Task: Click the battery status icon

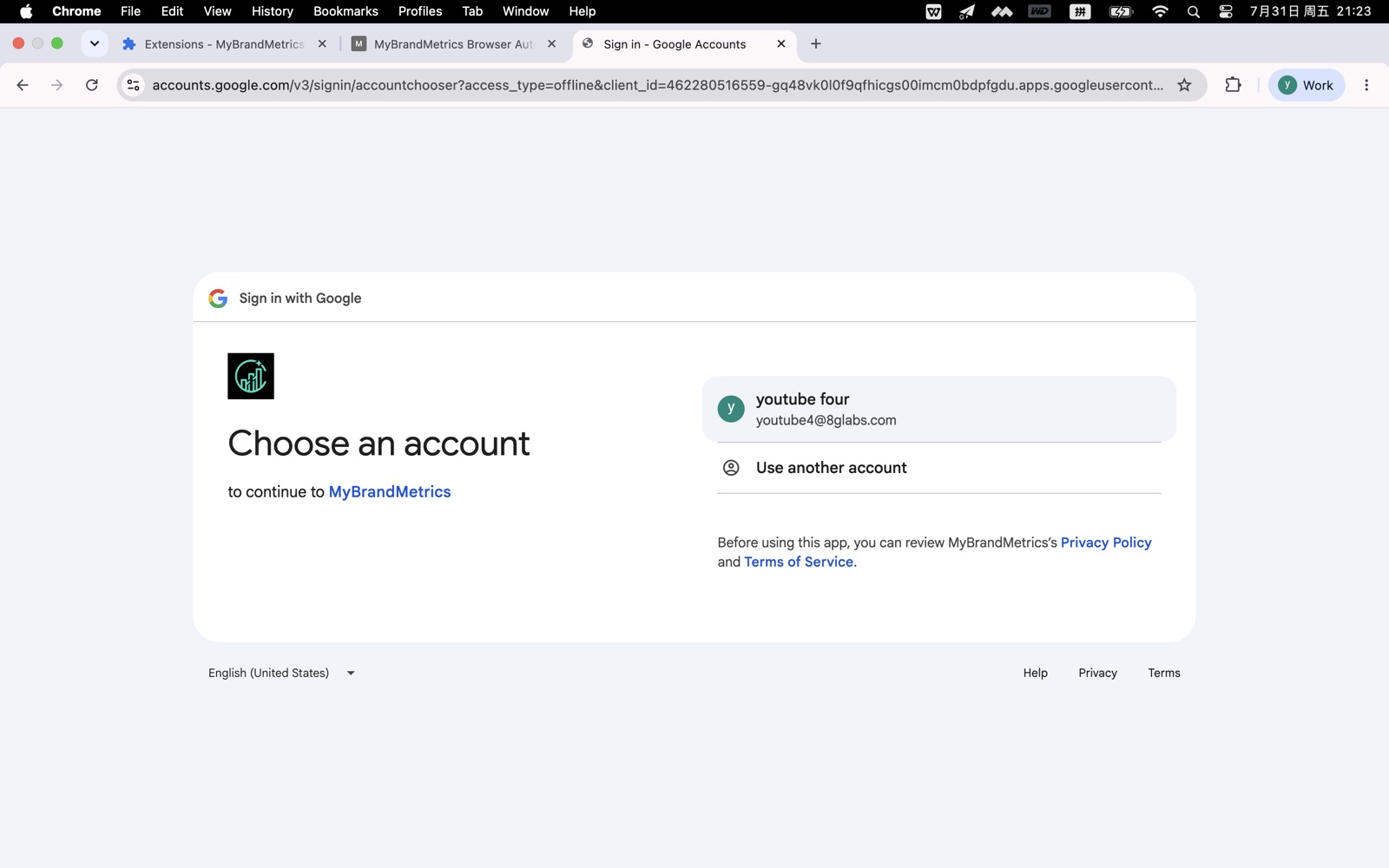Action: point(1121,11)
